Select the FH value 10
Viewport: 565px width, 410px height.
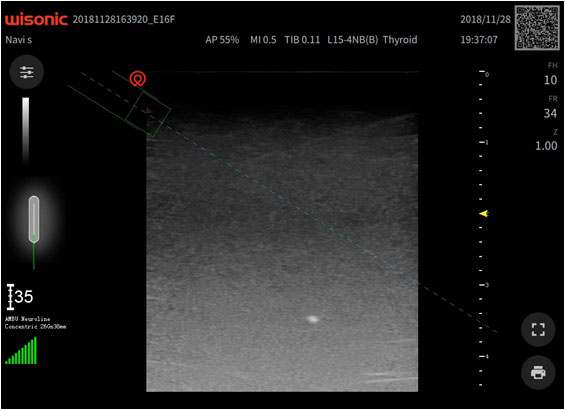550,80
